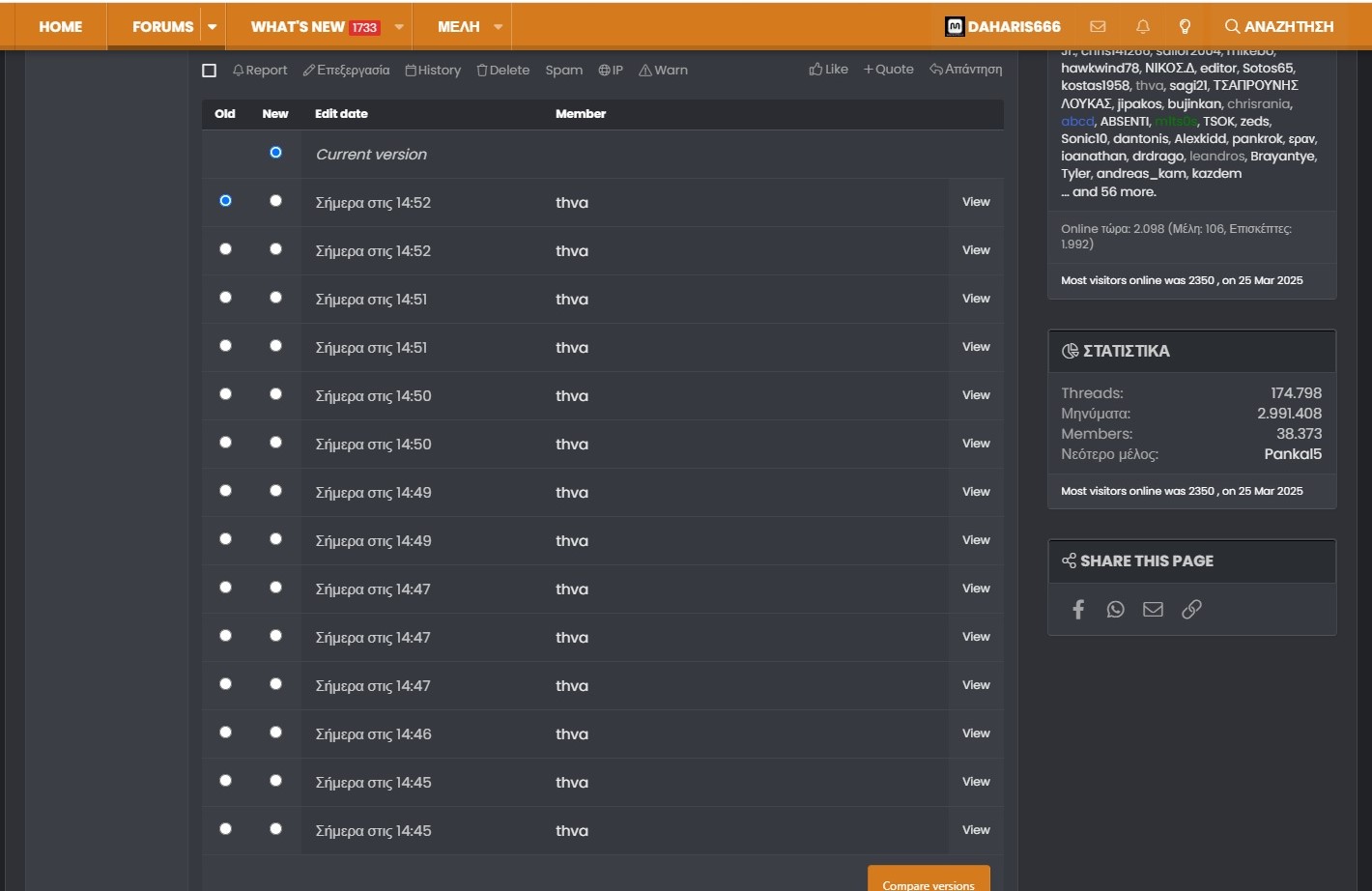Expand the What's New dropdown arrow
This screenshot has height=891, width=1372.
click(399, 27)
